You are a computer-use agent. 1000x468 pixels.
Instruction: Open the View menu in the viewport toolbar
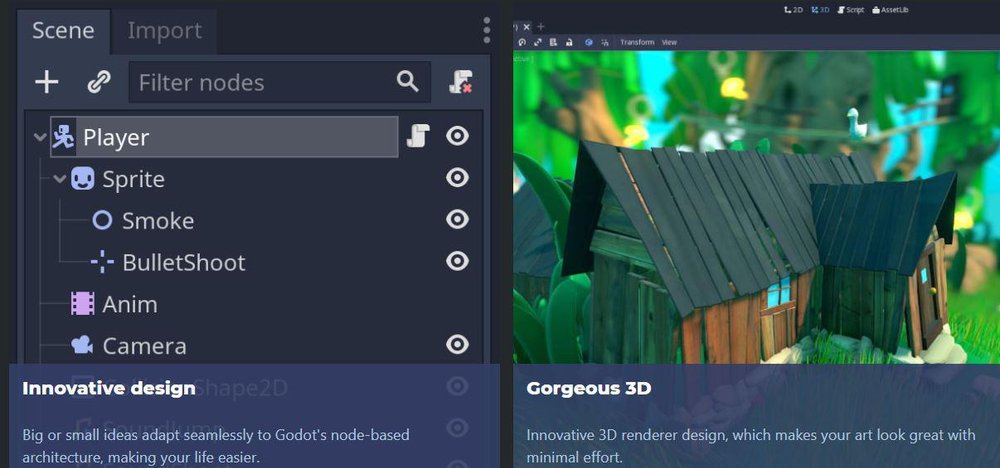coord(669,42)
